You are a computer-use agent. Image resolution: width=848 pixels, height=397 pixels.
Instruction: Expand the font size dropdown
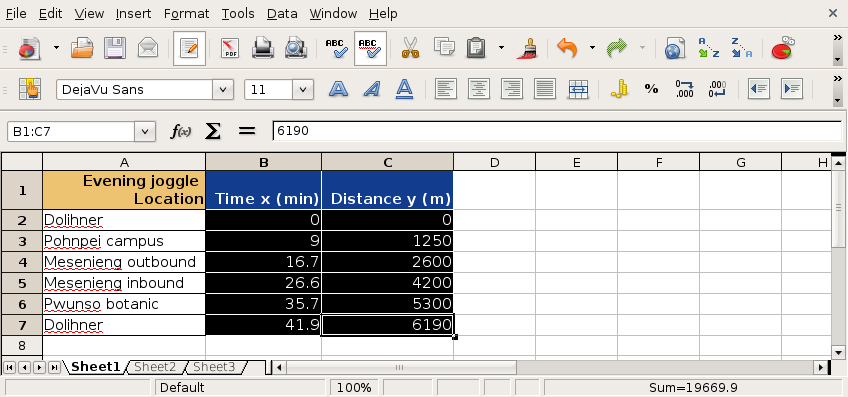[x=303, y=89]
